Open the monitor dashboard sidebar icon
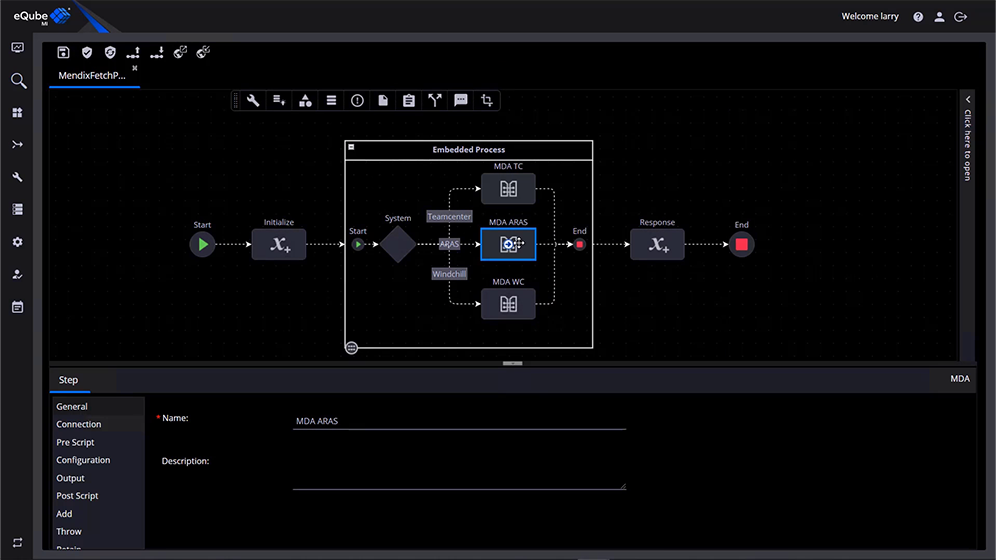996x560 pixels. click(x=18, y=48)
